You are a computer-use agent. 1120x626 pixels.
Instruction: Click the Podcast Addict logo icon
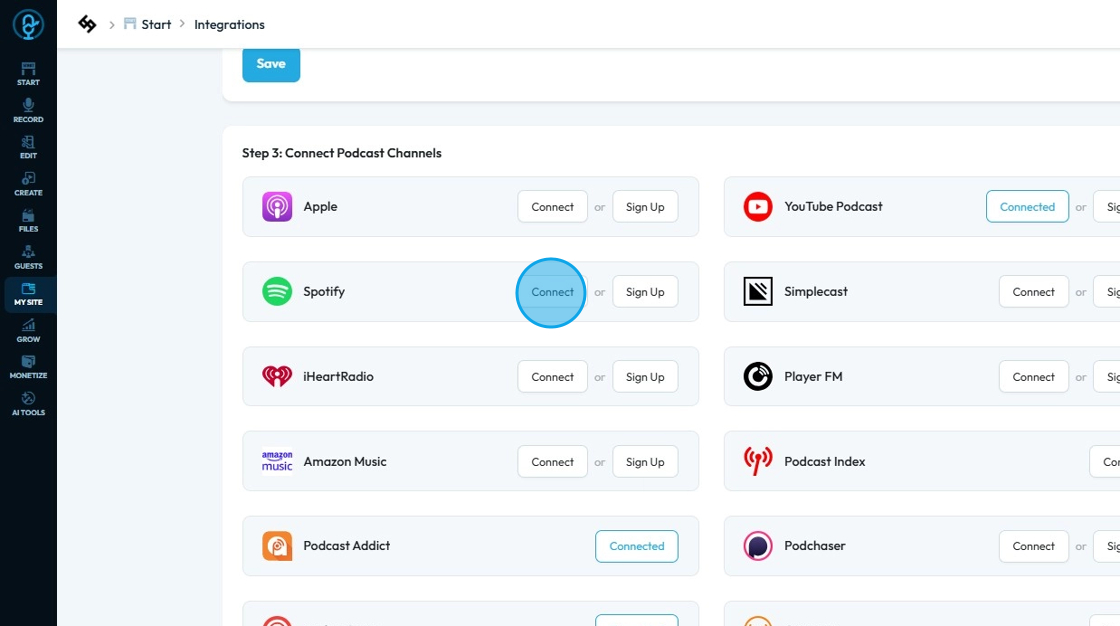pos(277,546)
